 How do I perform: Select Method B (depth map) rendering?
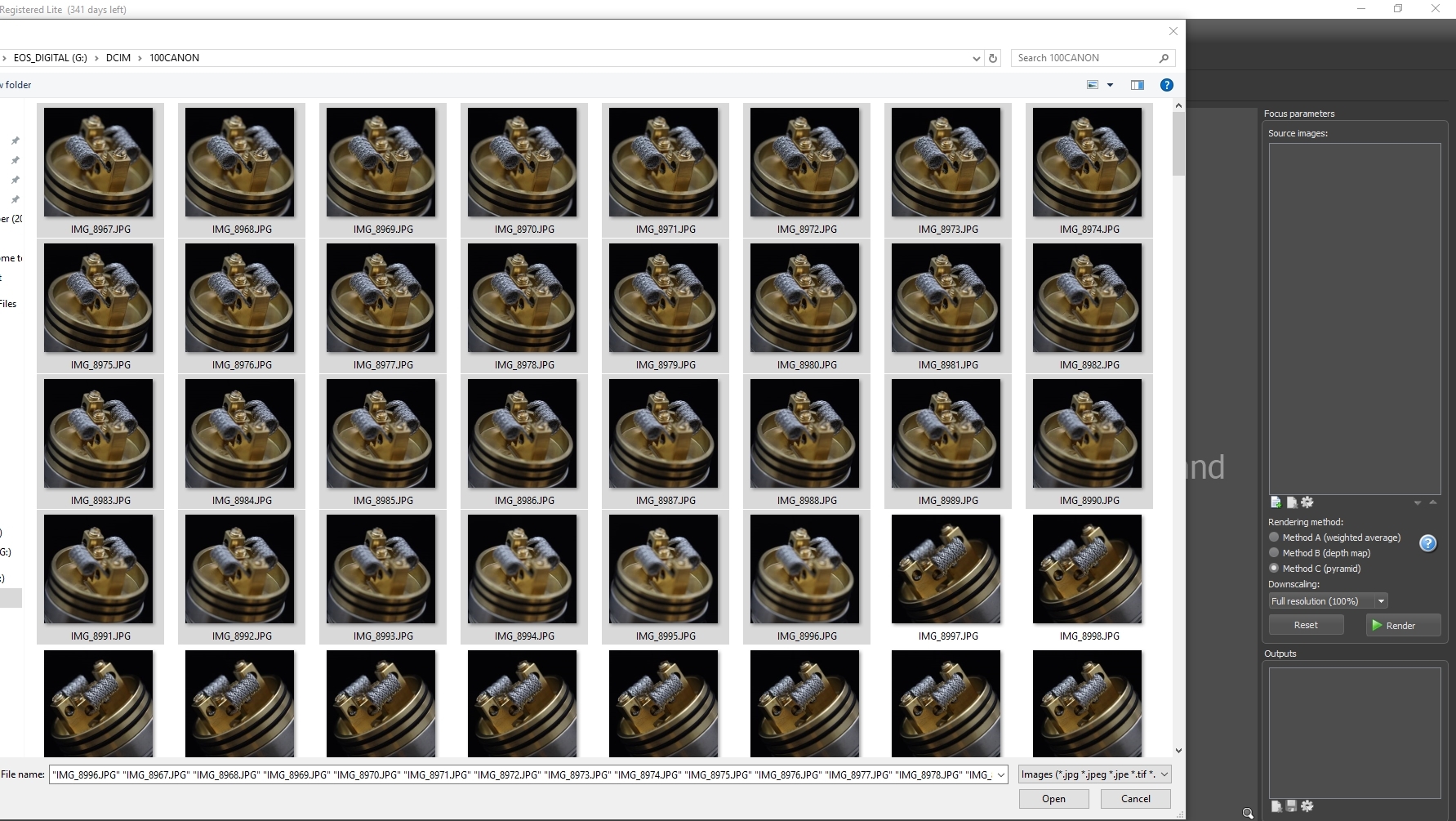[x=1274, y=552]
